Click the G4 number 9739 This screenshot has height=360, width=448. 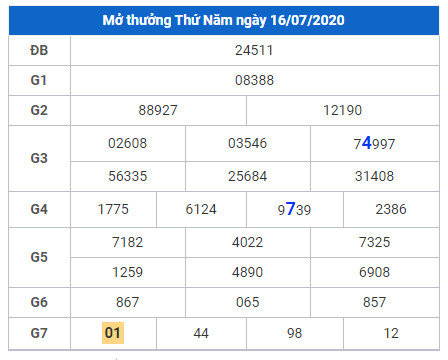click(294, 209)
